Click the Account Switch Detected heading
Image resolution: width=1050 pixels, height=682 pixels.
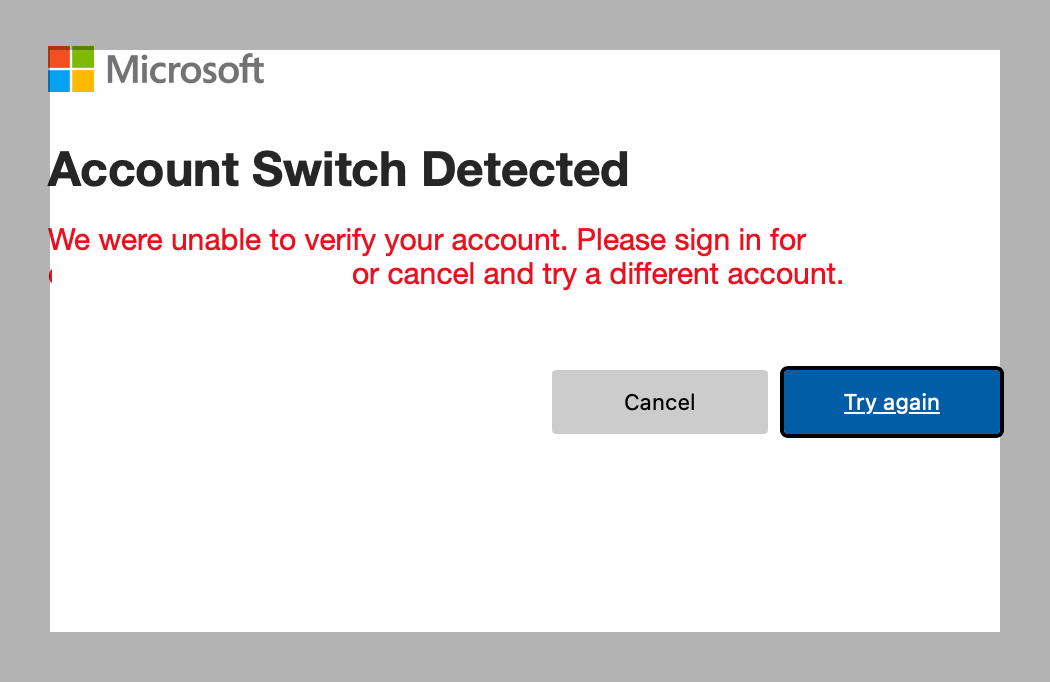coord(338,169)
